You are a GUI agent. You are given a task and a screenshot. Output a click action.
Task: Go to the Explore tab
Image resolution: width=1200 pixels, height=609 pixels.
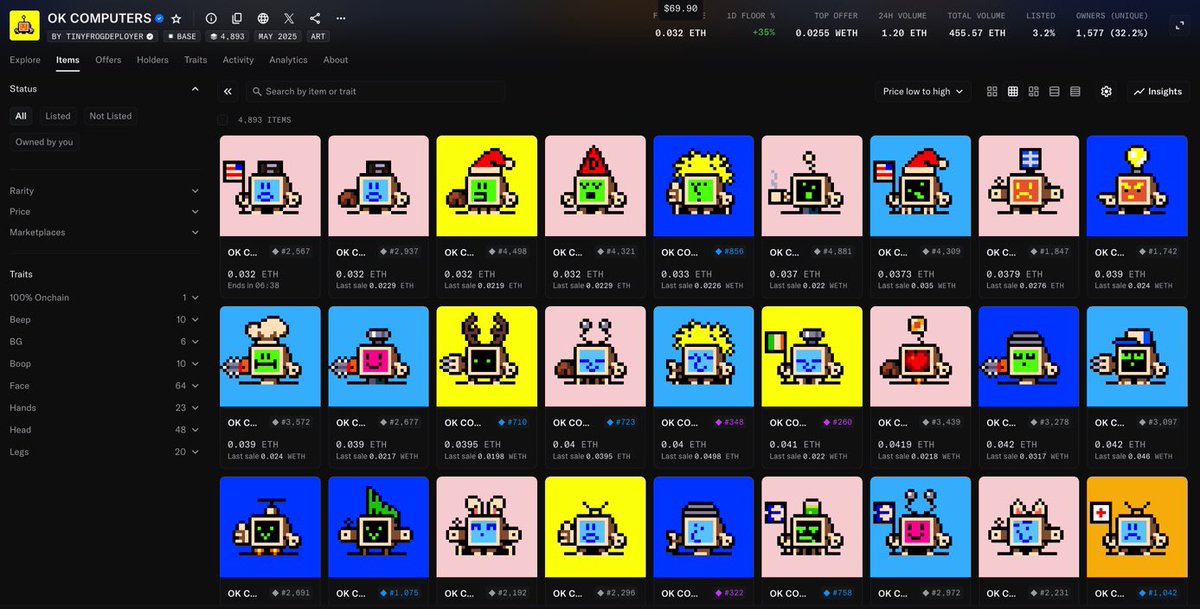(x=25, y=60)
